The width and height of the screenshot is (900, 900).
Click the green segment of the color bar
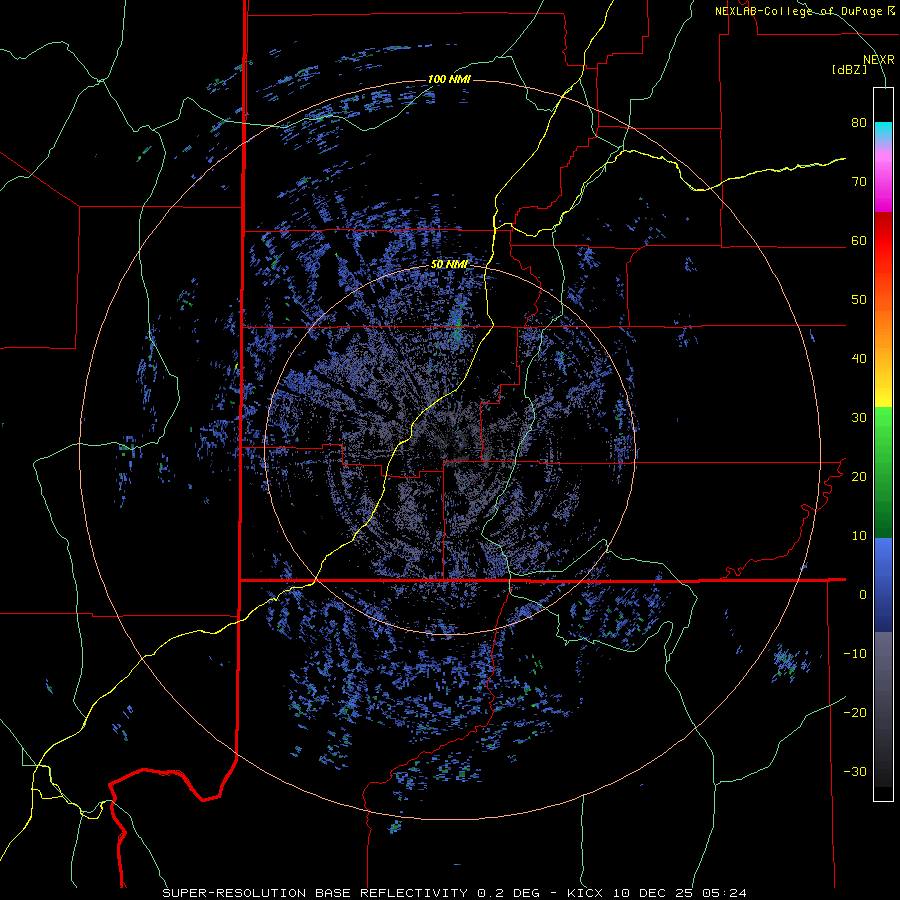click(x=883, y=472)
